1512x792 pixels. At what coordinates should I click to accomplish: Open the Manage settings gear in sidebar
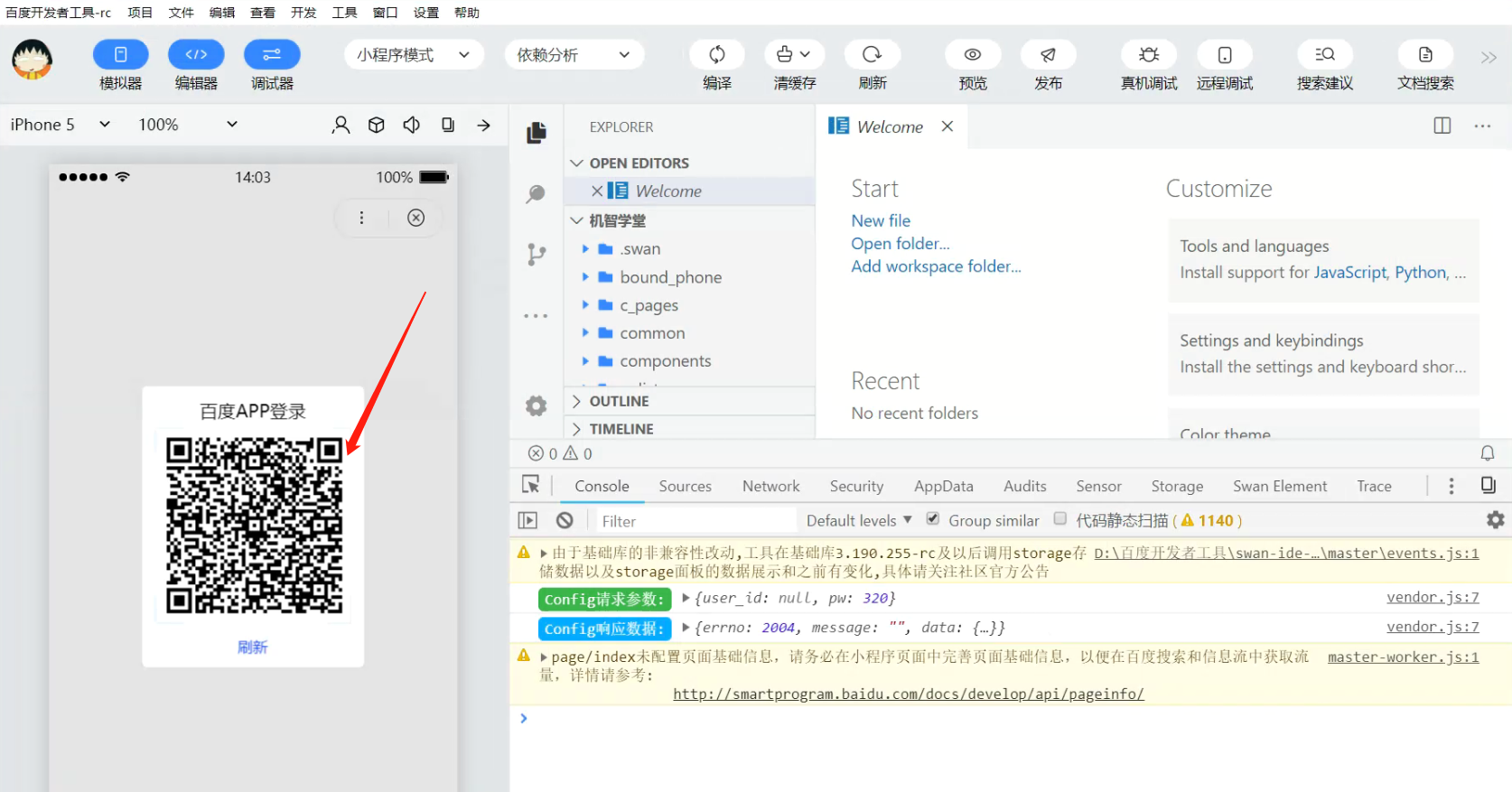537,405
